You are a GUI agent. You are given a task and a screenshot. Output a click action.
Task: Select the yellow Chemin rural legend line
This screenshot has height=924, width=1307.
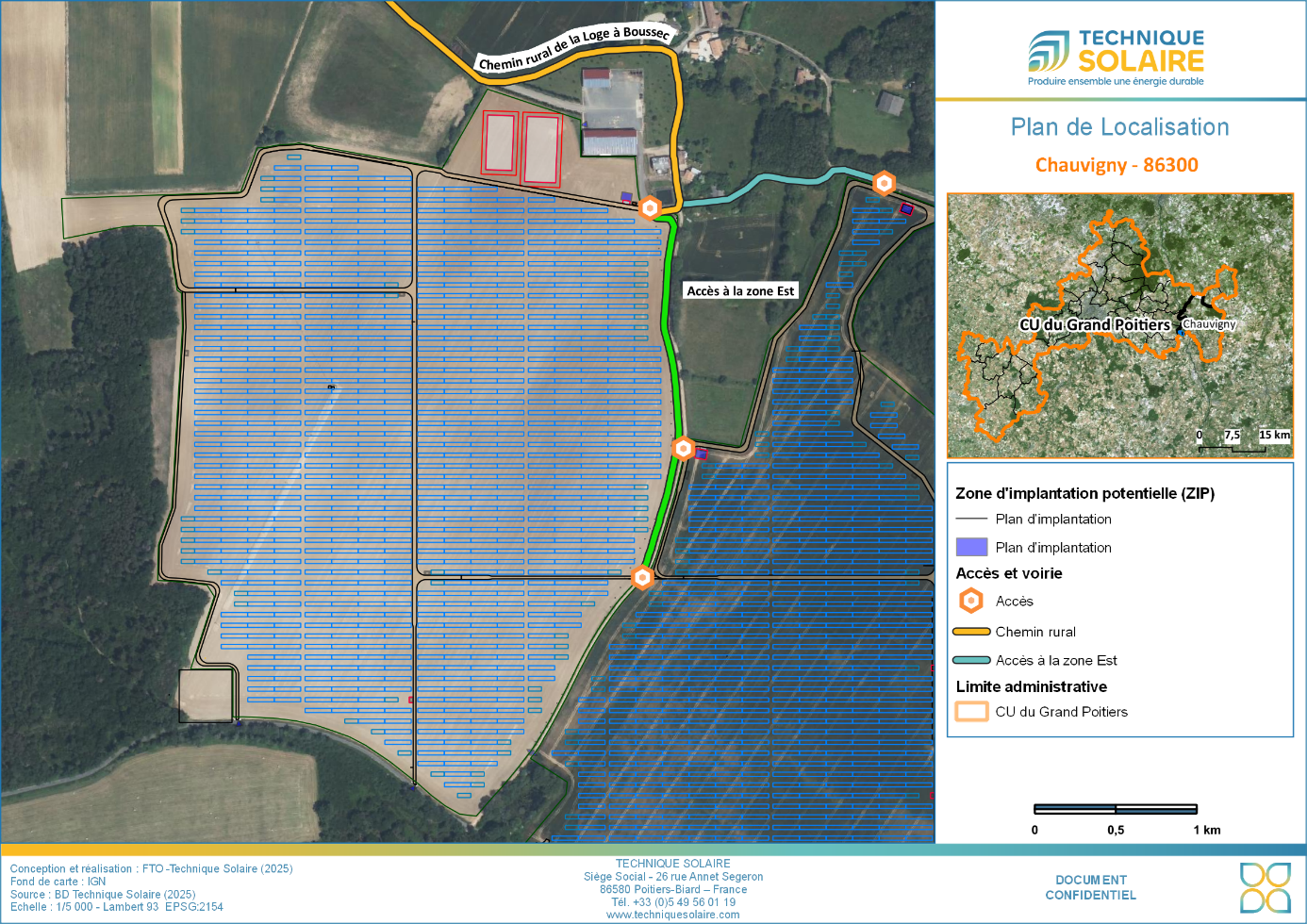(x=971, y=632)
